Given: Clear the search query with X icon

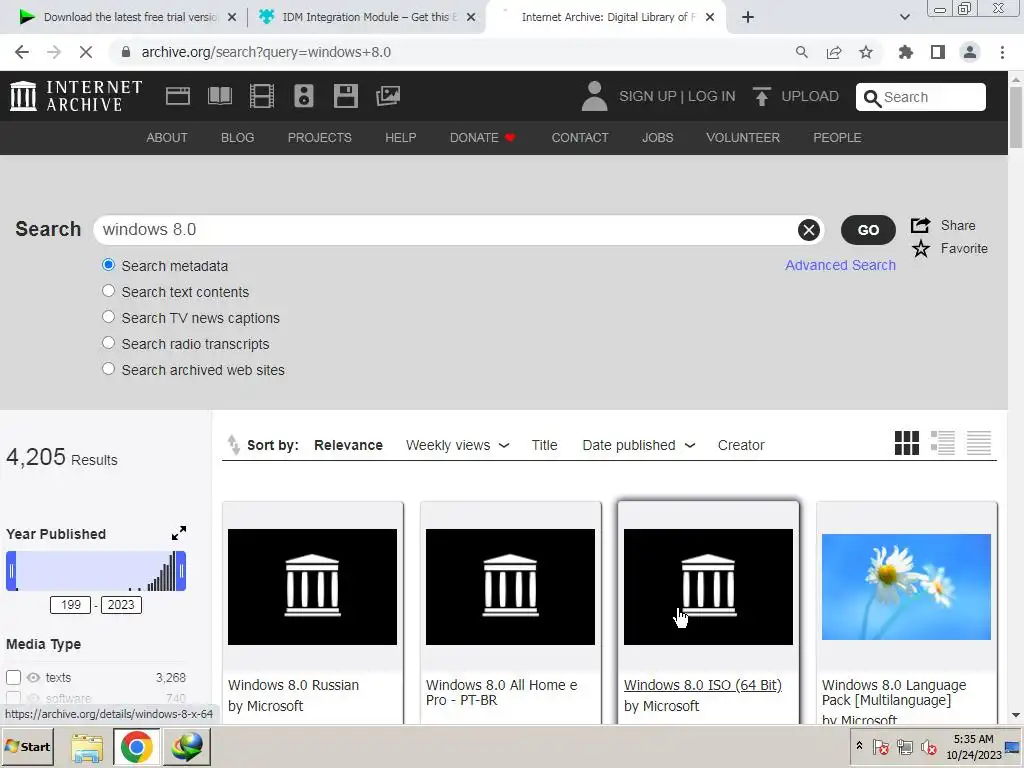Looking at the screenshot, I should tap(808, 230).
